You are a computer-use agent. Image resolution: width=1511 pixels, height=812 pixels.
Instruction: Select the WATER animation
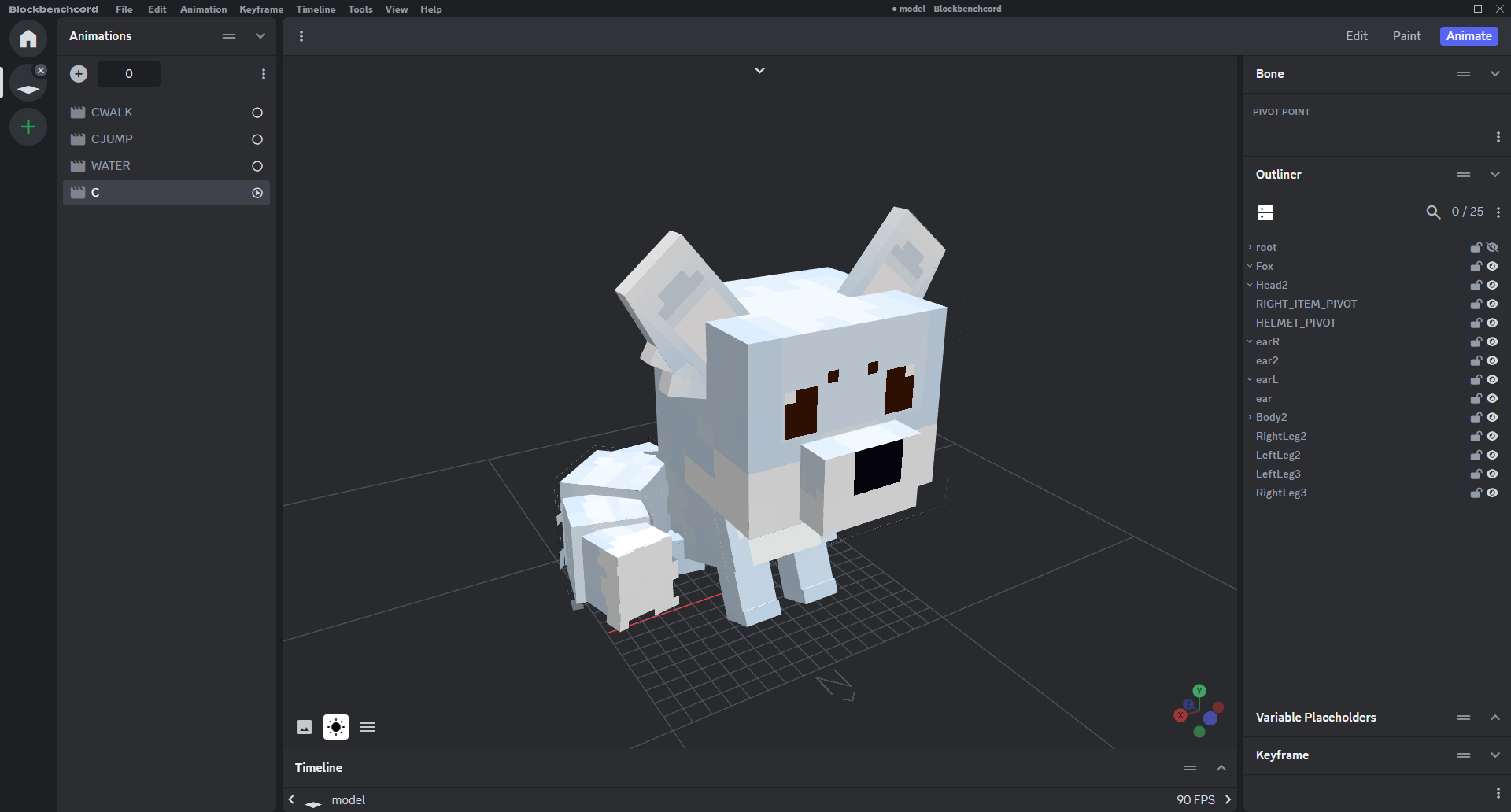tap(111, 166)
